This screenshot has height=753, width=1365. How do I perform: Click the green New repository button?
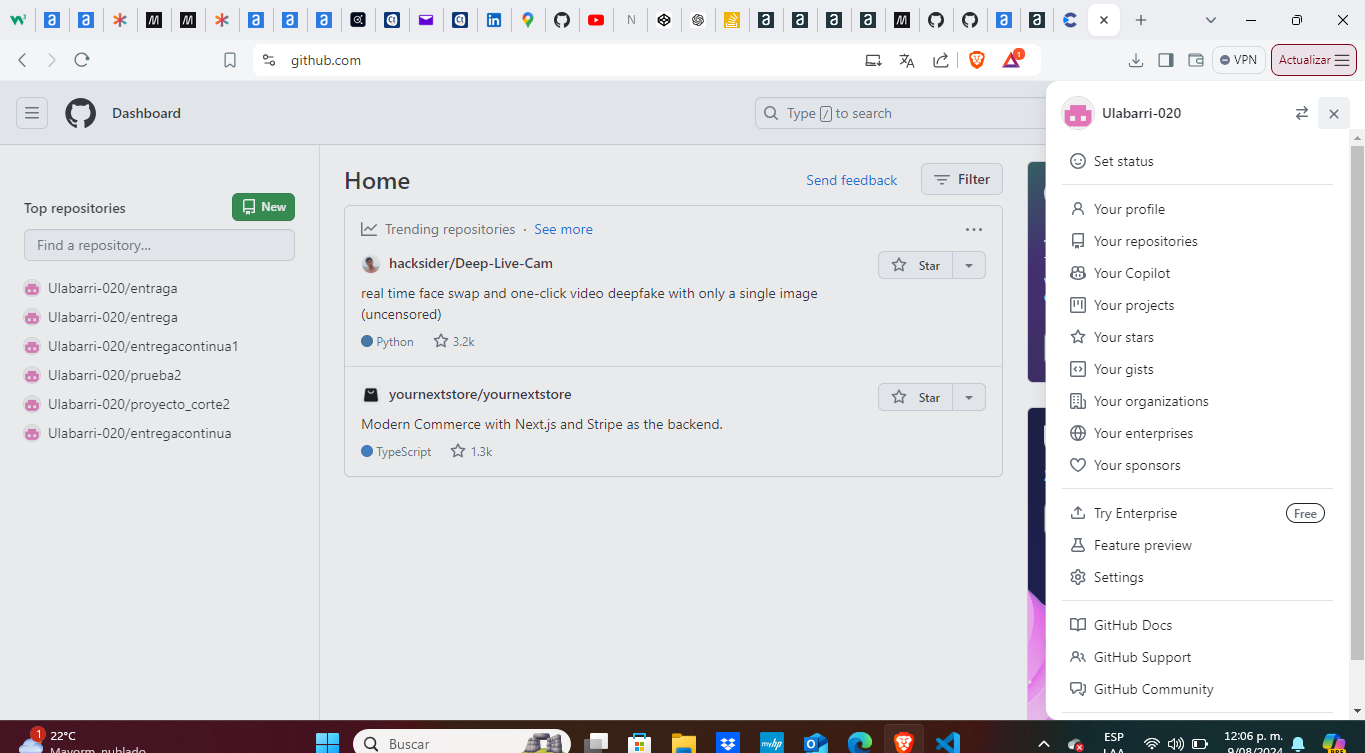pos(263,207)
